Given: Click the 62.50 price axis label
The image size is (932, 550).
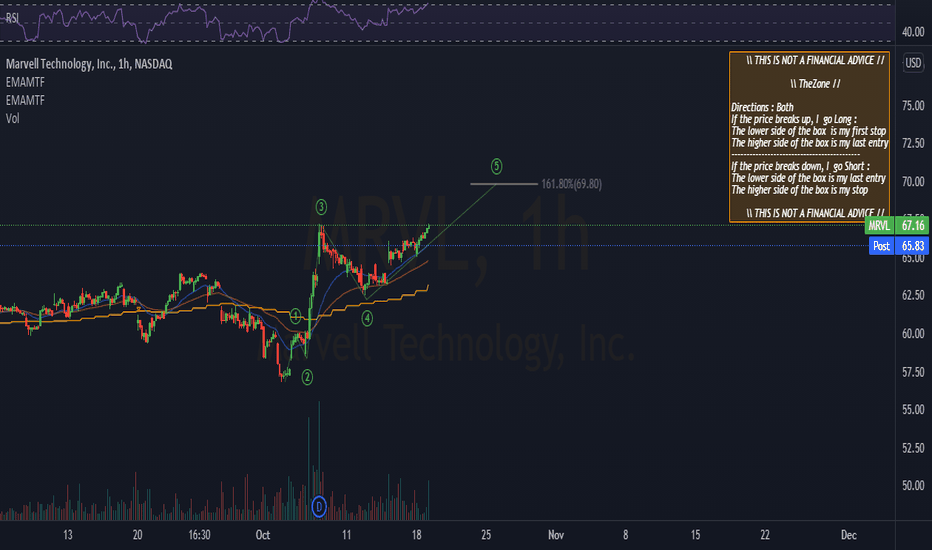Looking at the screenshot, I should [913, 296].
